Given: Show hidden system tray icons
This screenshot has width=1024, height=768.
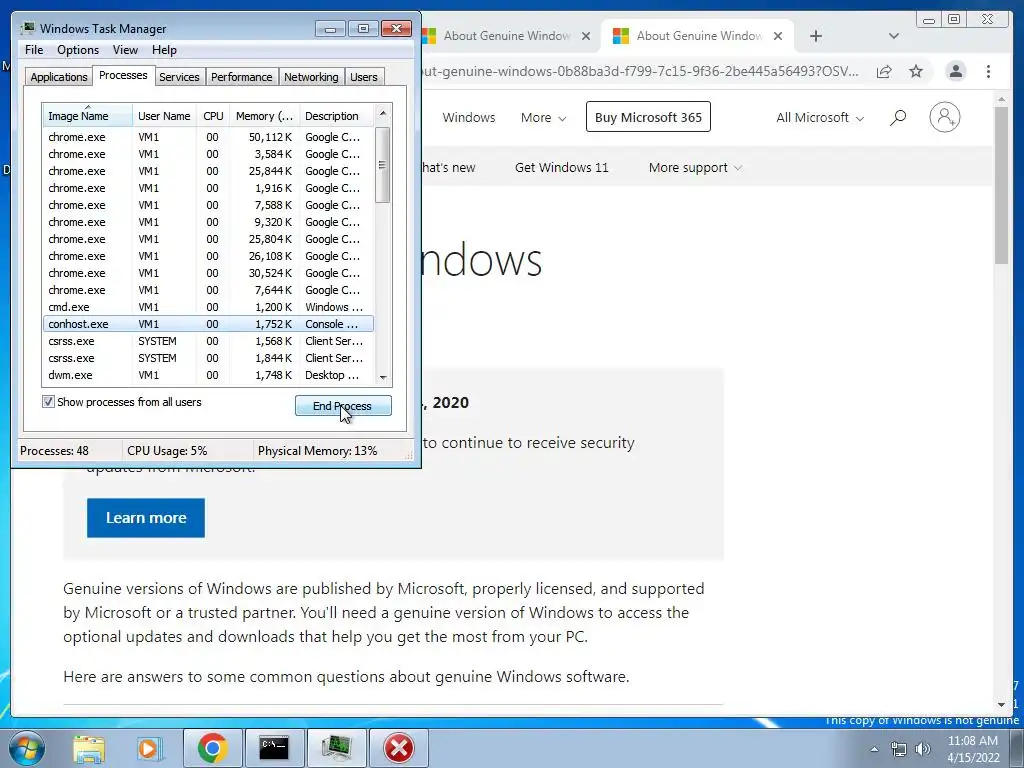Looking at the screenshot, I should [x=874, y=749].
